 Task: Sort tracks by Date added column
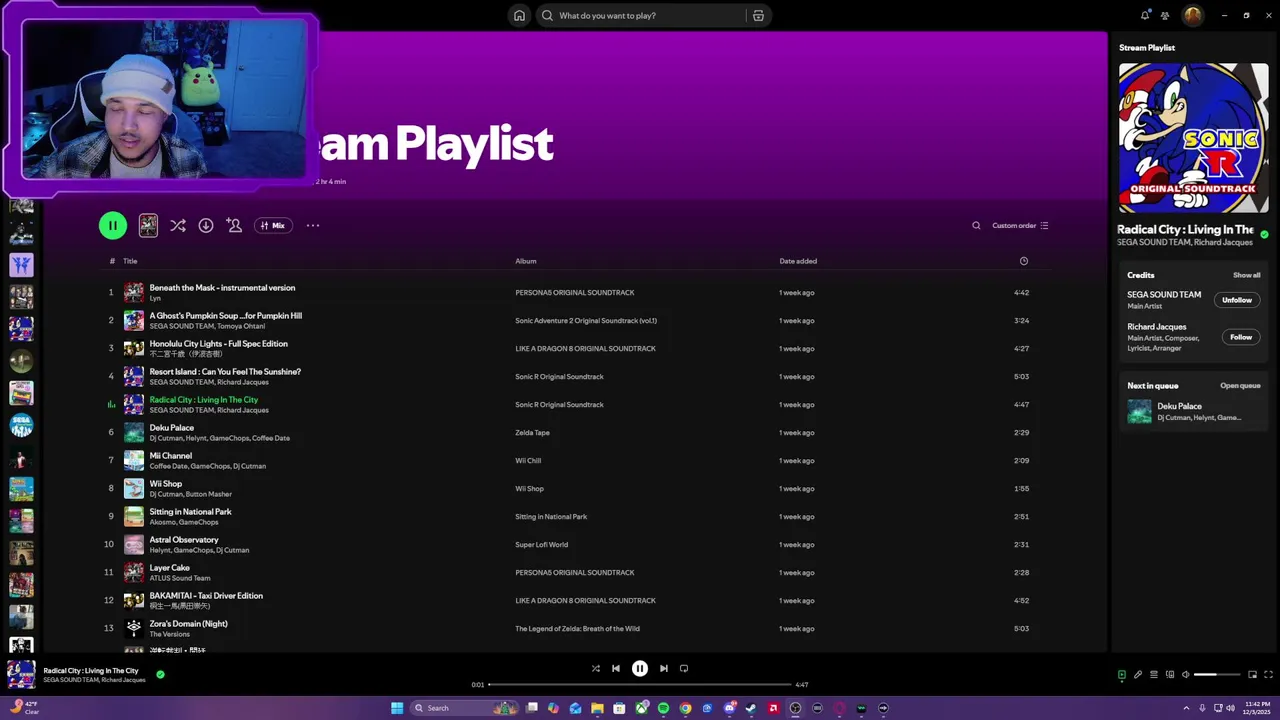tap(798, 261)
